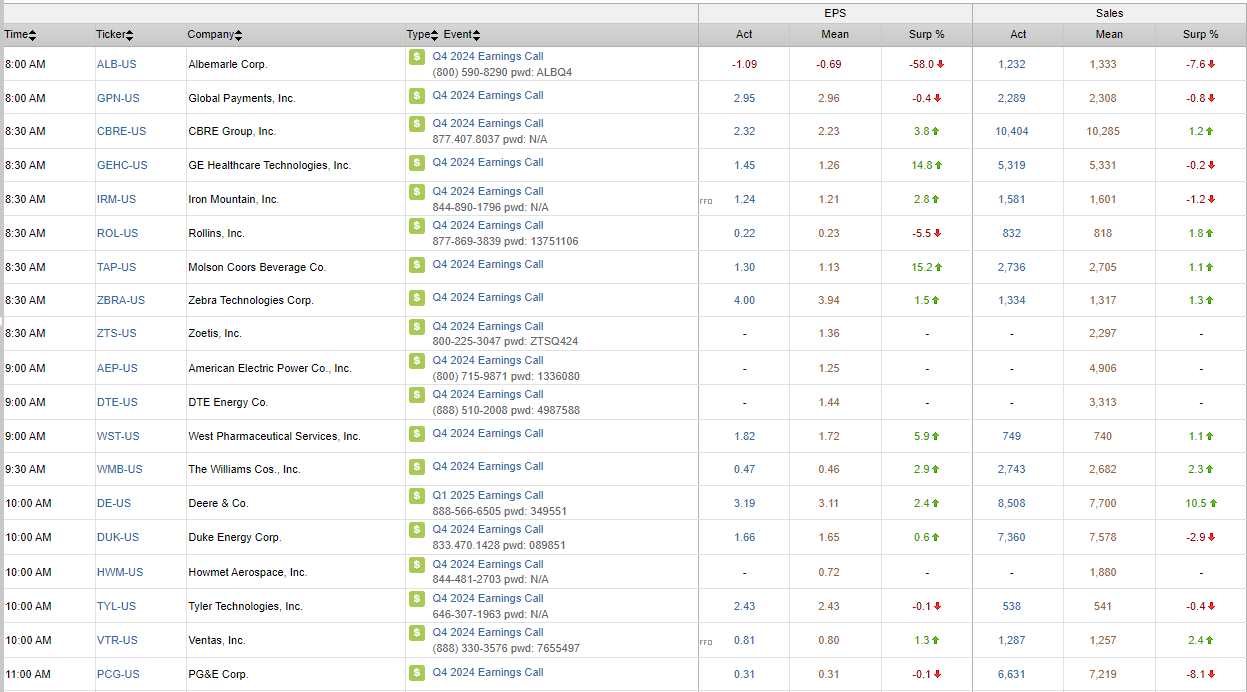Open the IRM-US ticker link

[116, 199]
